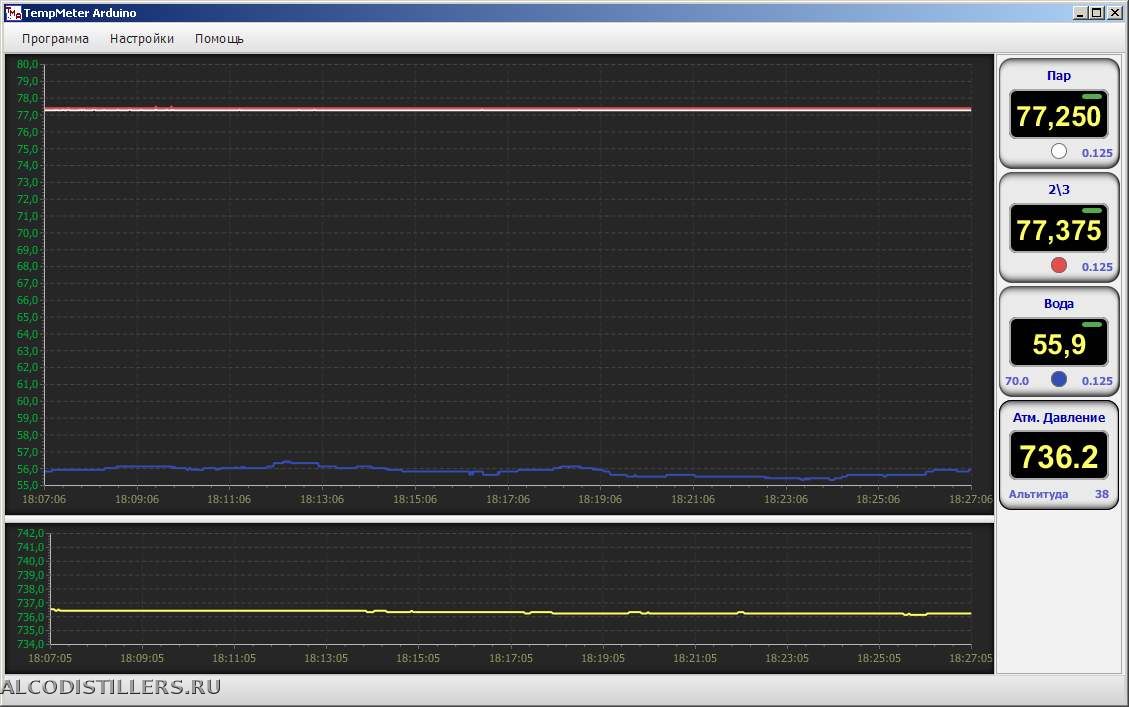
Task: Click the 70.0 threshold value under Вода
Action: coord(1017,381)
